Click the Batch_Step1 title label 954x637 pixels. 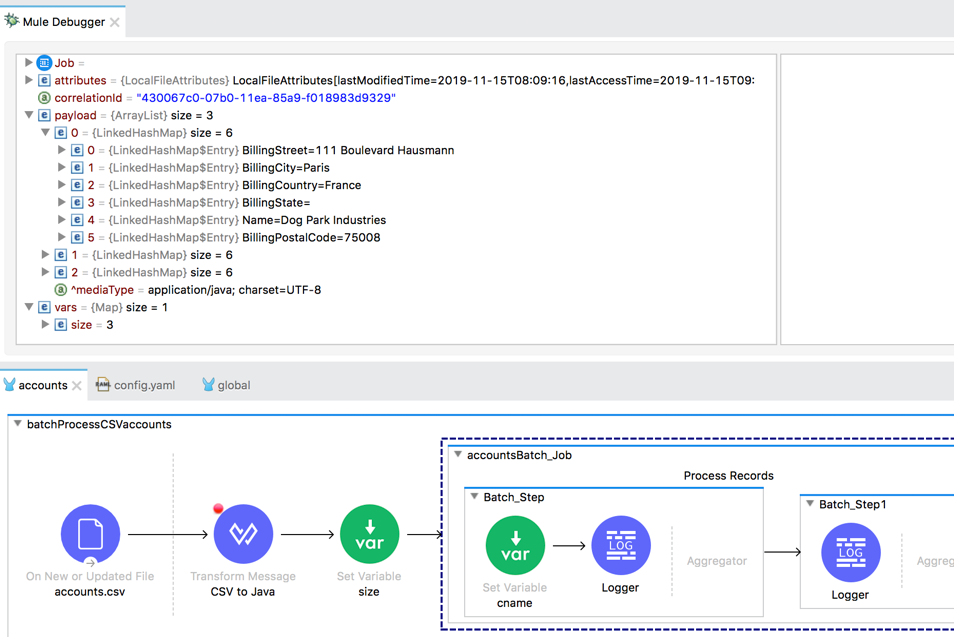[x=852, y=504]
